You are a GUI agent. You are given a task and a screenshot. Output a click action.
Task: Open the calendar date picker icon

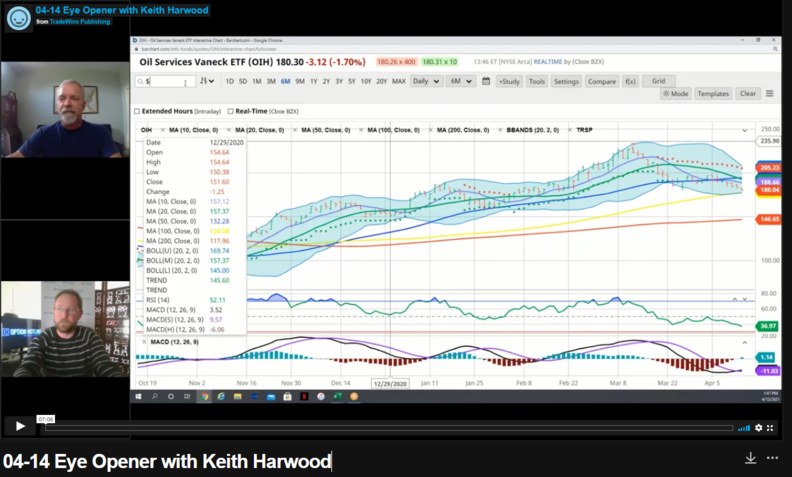click(486, 81)
